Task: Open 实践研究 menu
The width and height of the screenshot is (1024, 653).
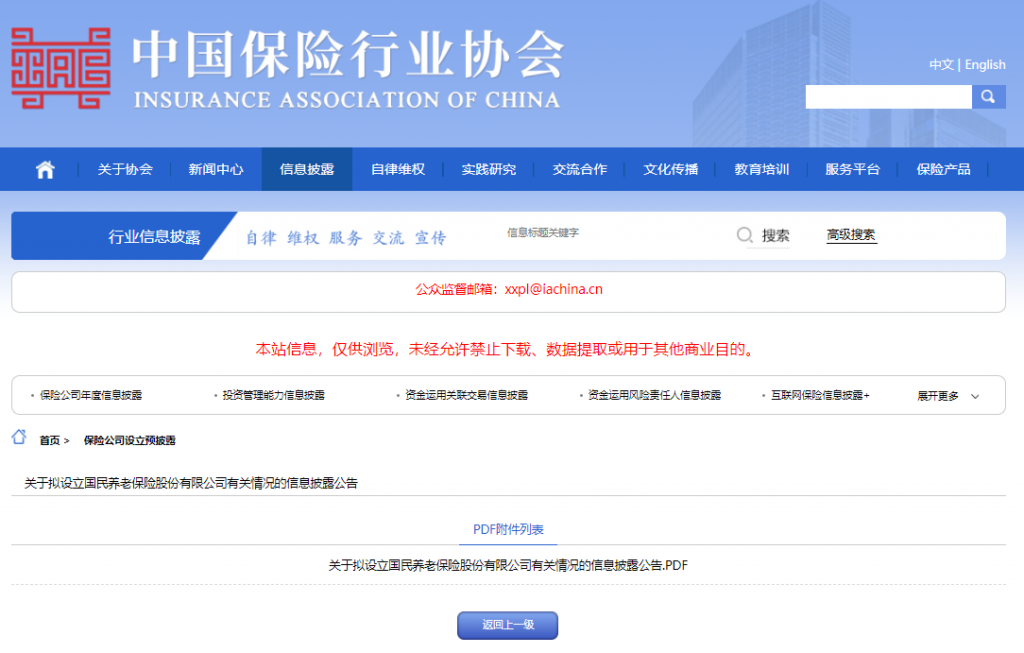Action: (488, 170)
